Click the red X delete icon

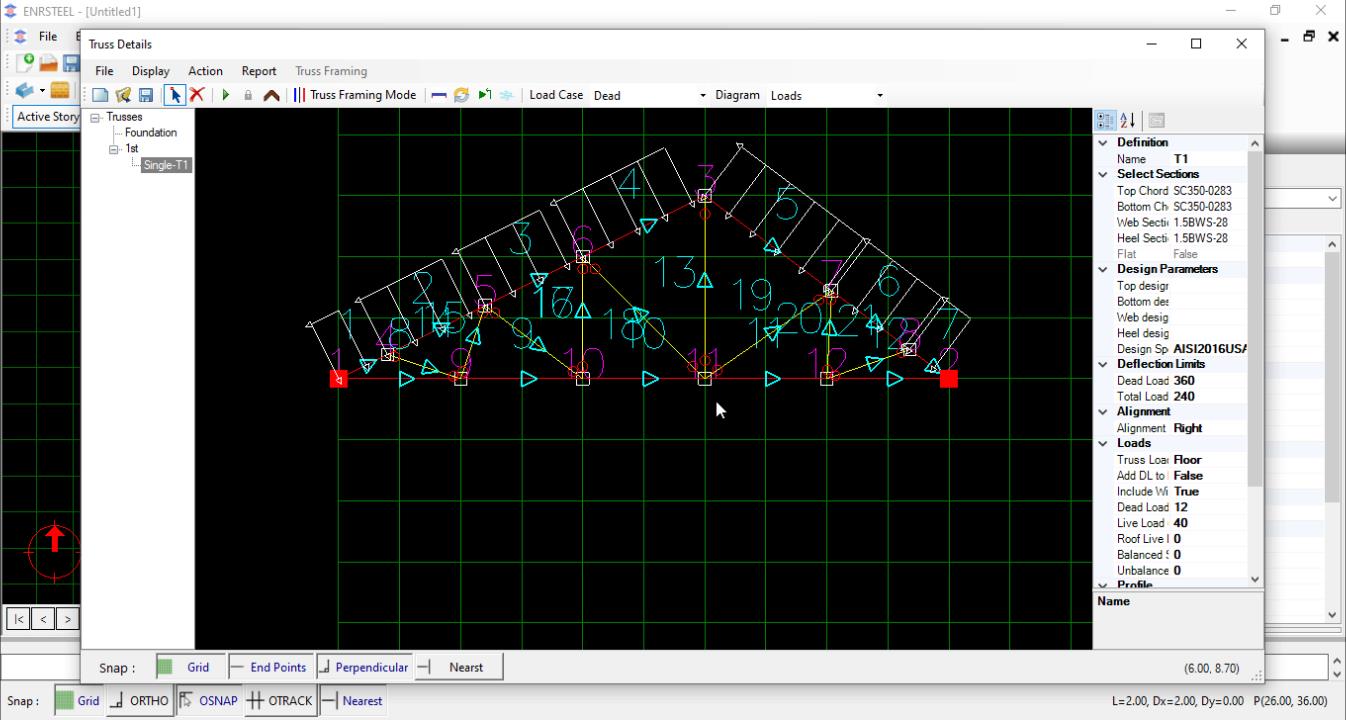pyautogui.click(x=197, y=95)
